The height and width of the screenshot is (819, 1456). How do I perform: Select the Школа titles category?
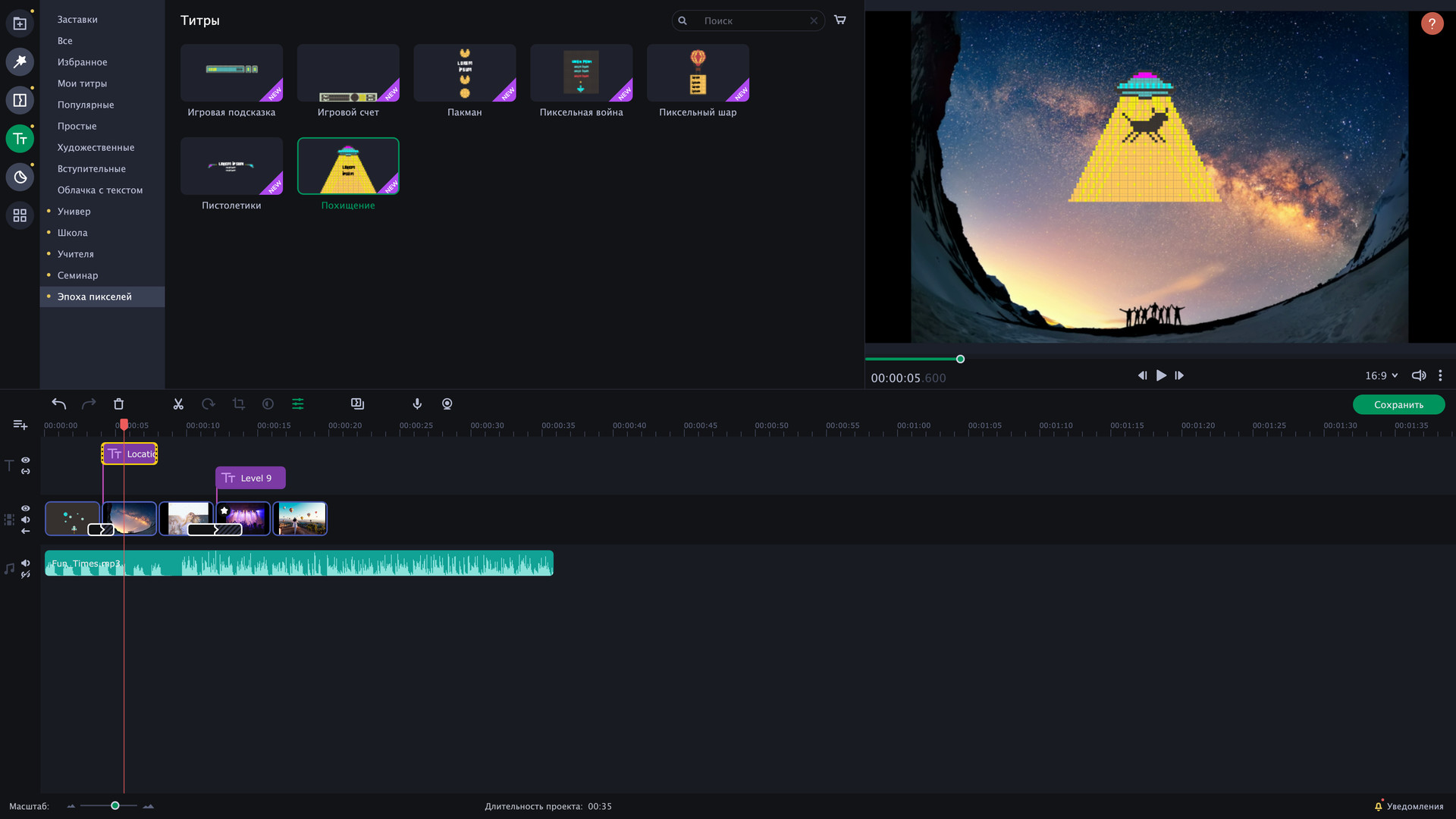tap(73, 233)
